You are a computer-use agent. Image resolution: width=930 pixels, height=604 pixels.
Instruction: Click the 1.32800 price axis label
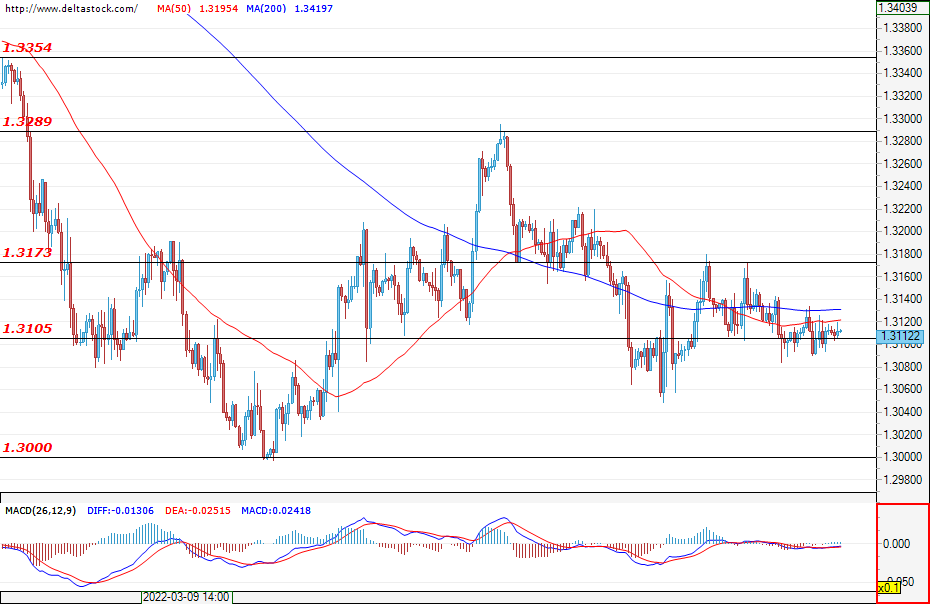point(903,141)
